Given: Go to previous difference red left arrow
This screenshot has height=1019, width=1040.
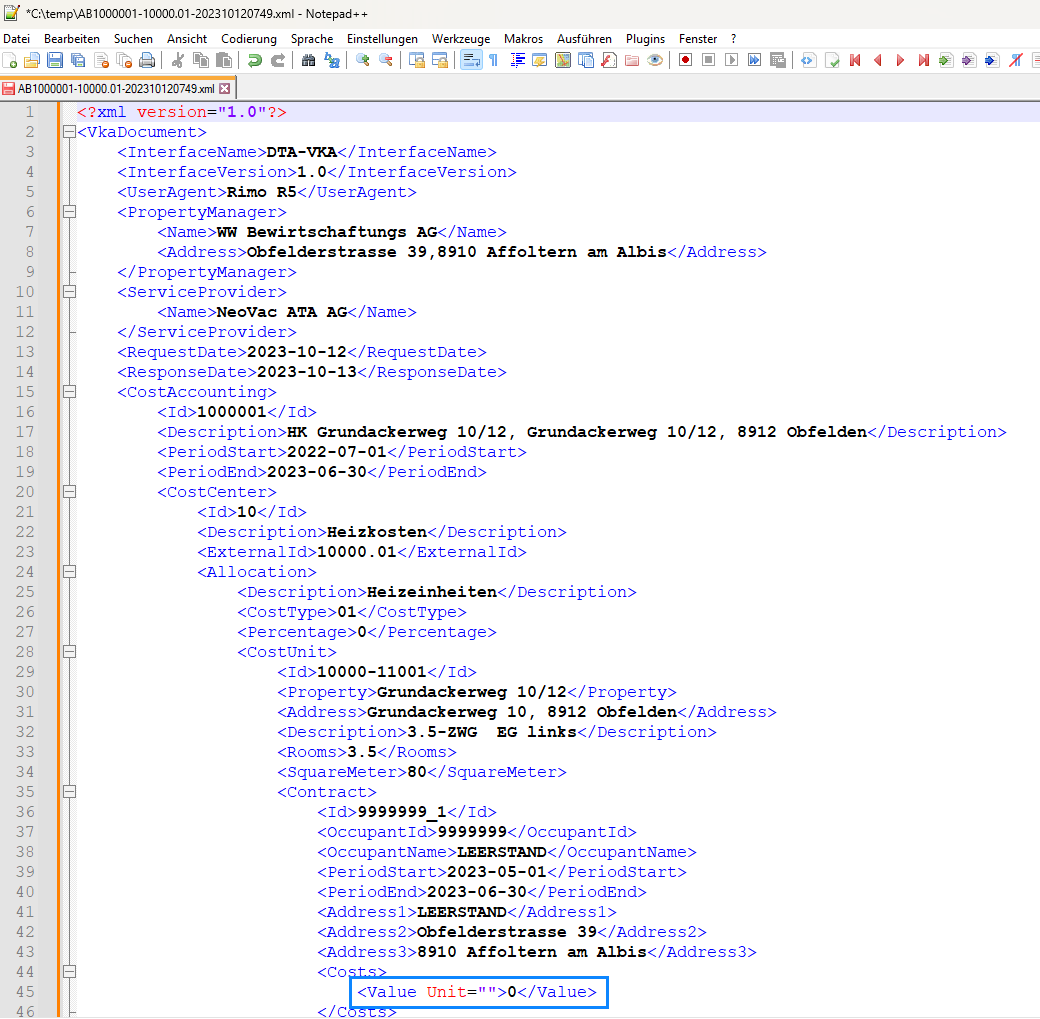Looking at the screenshot, I should pos(878,61).
